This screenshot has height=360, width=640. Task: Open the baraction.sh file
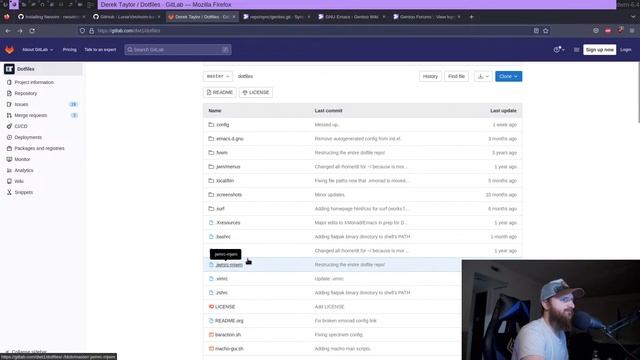[228, 335]
